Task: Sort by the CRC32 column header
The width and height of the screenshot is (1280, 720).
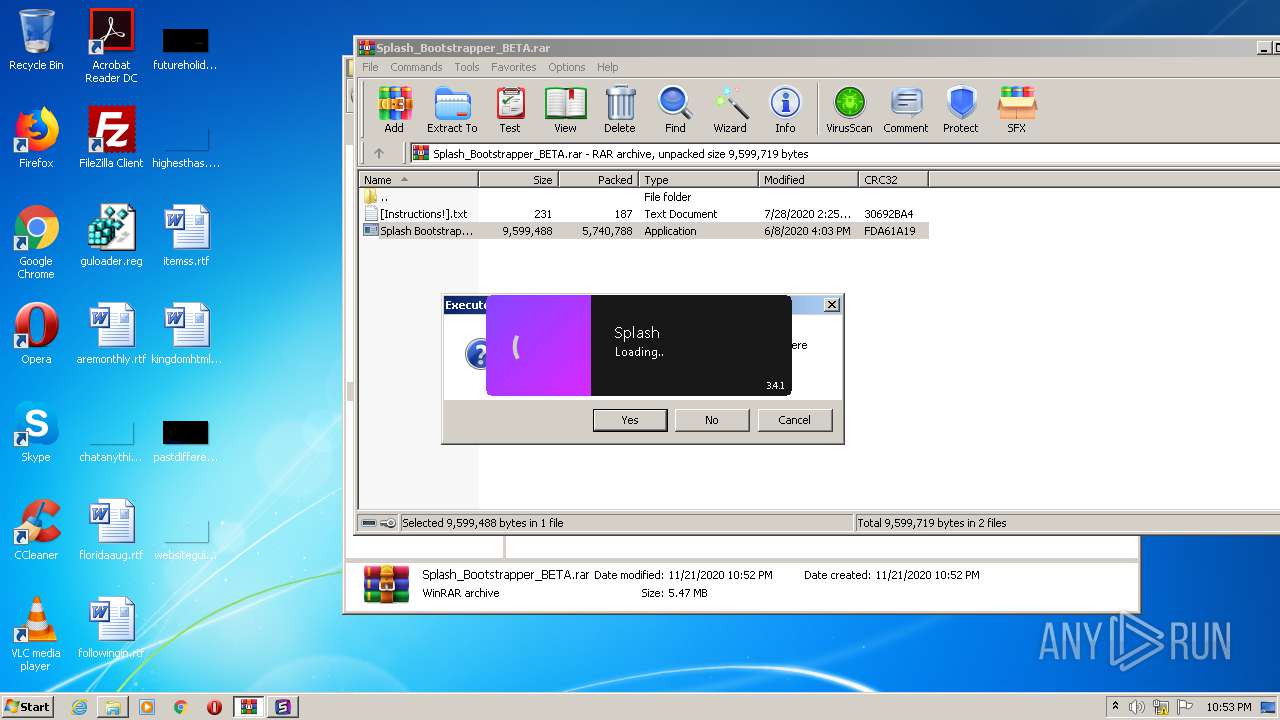Action: [893, 180]
